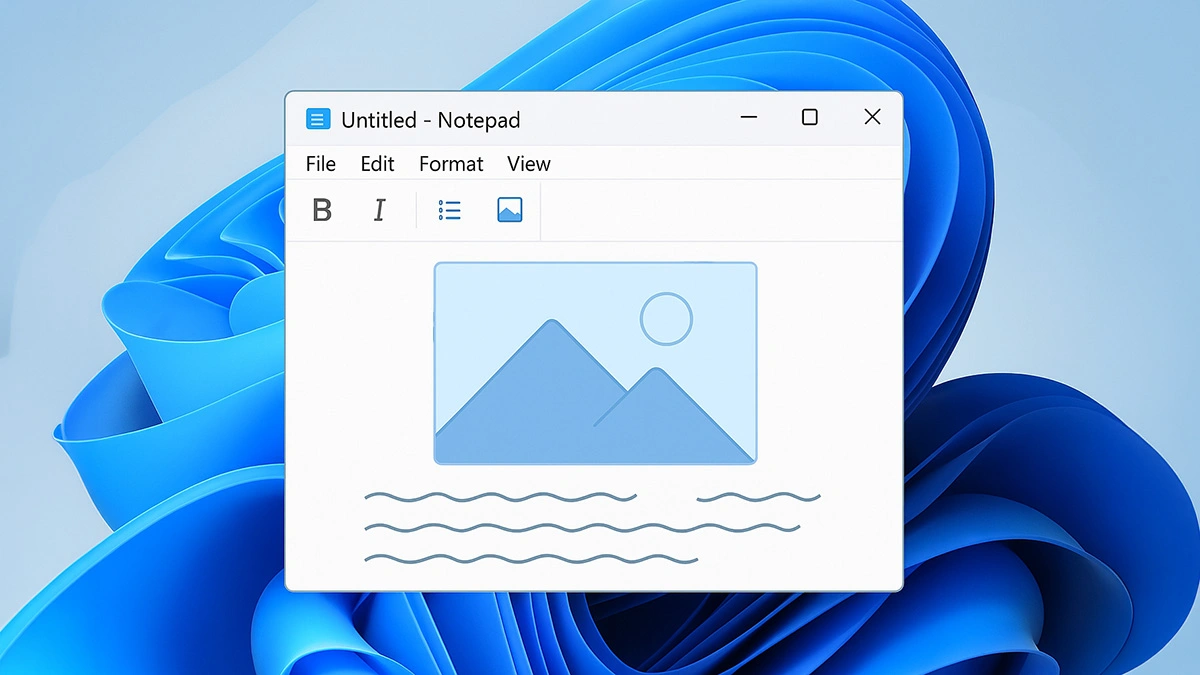This screenshot has height=675, width=1200.
Task: Click the Notepad app icon in title bar
Action: pos(318,120)
